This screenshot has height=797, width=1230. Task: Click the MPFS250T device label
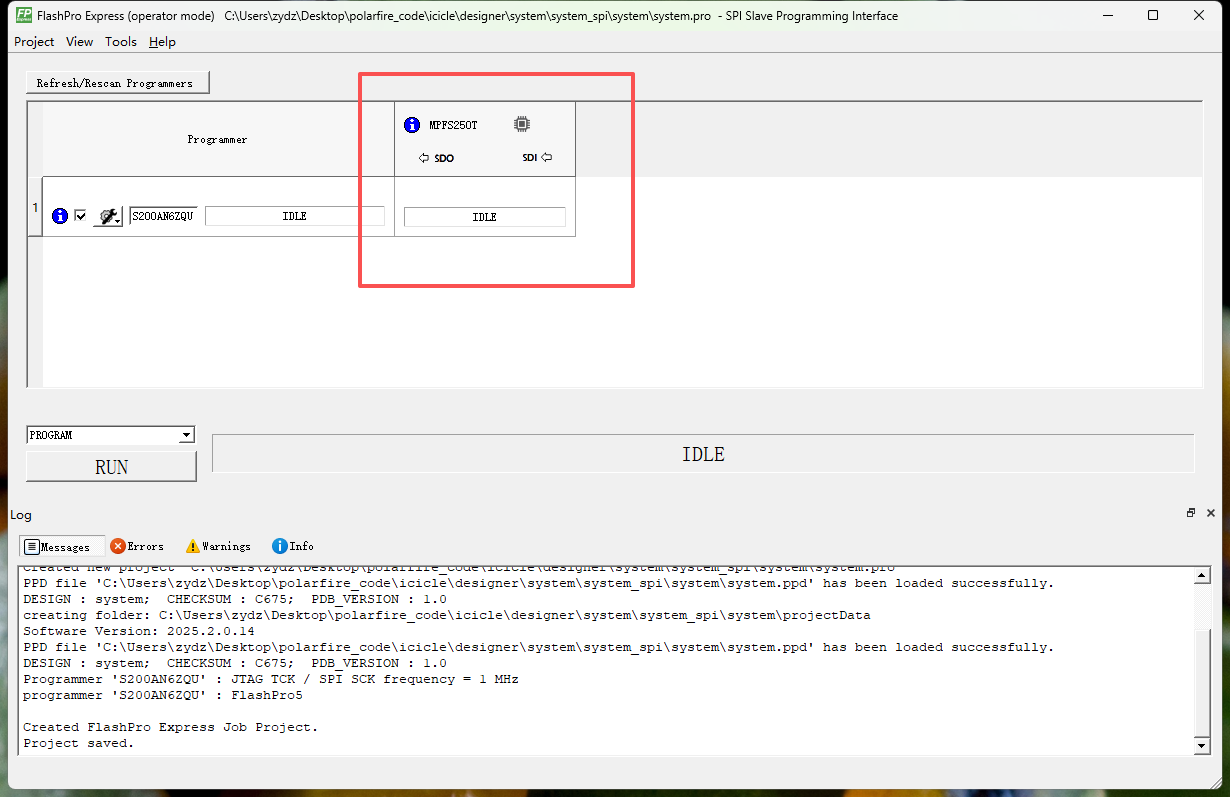click(454, 125)
